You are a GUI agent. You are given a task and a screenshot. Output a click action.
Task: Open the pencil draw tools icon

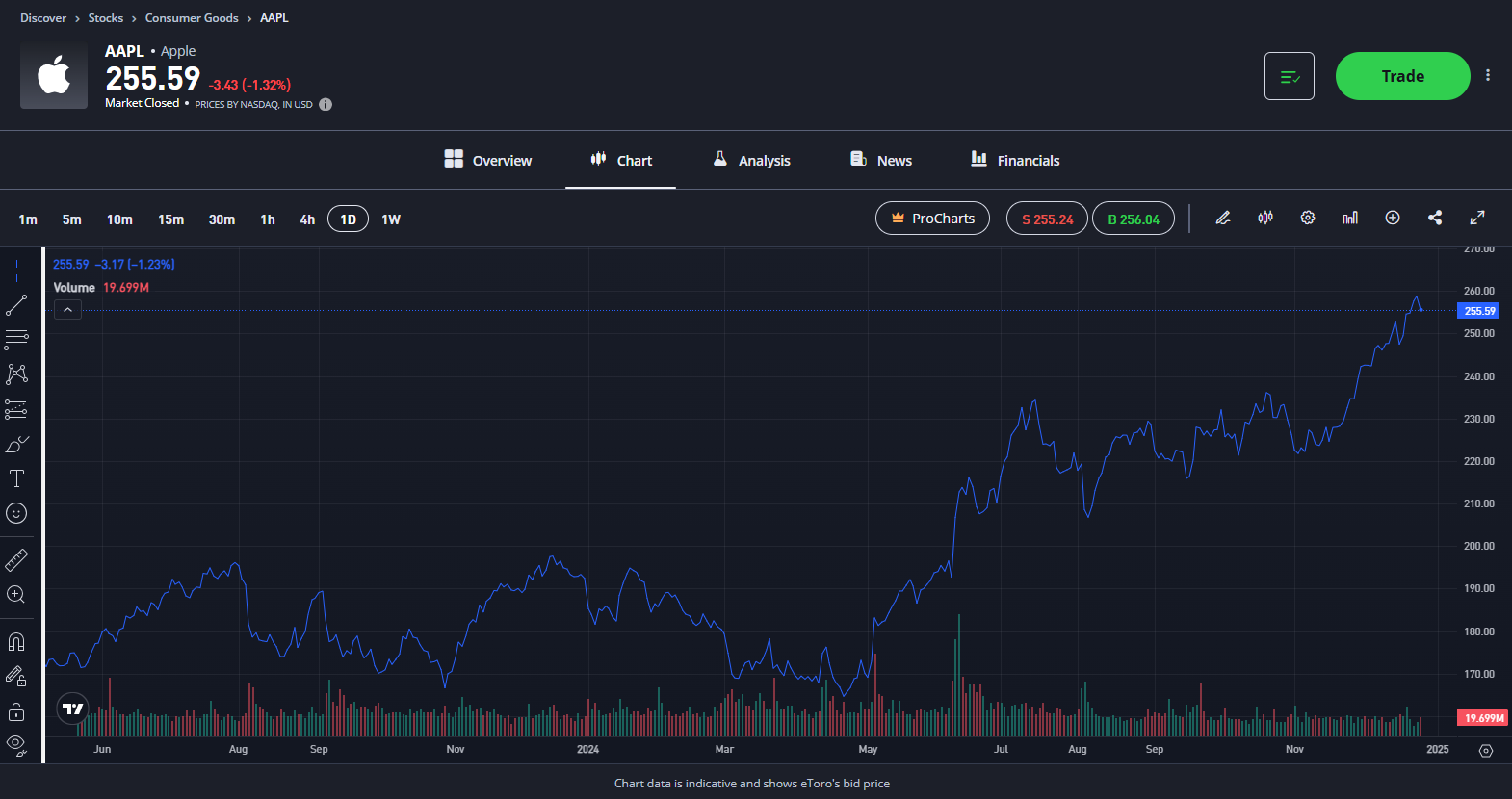(1223, 218)
